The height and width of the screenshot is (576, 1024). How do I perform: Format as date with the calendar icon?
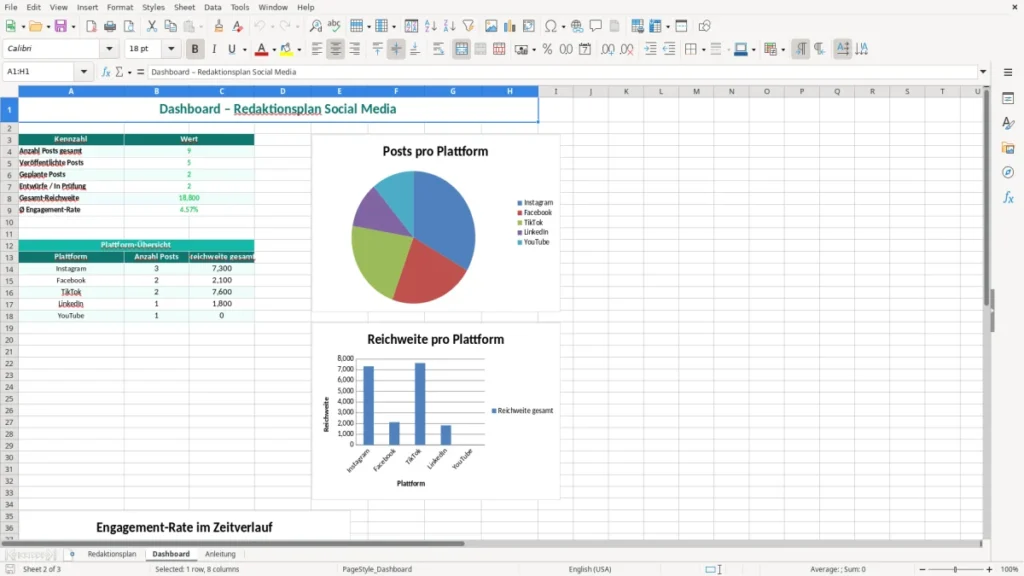[x=585, y=49]
